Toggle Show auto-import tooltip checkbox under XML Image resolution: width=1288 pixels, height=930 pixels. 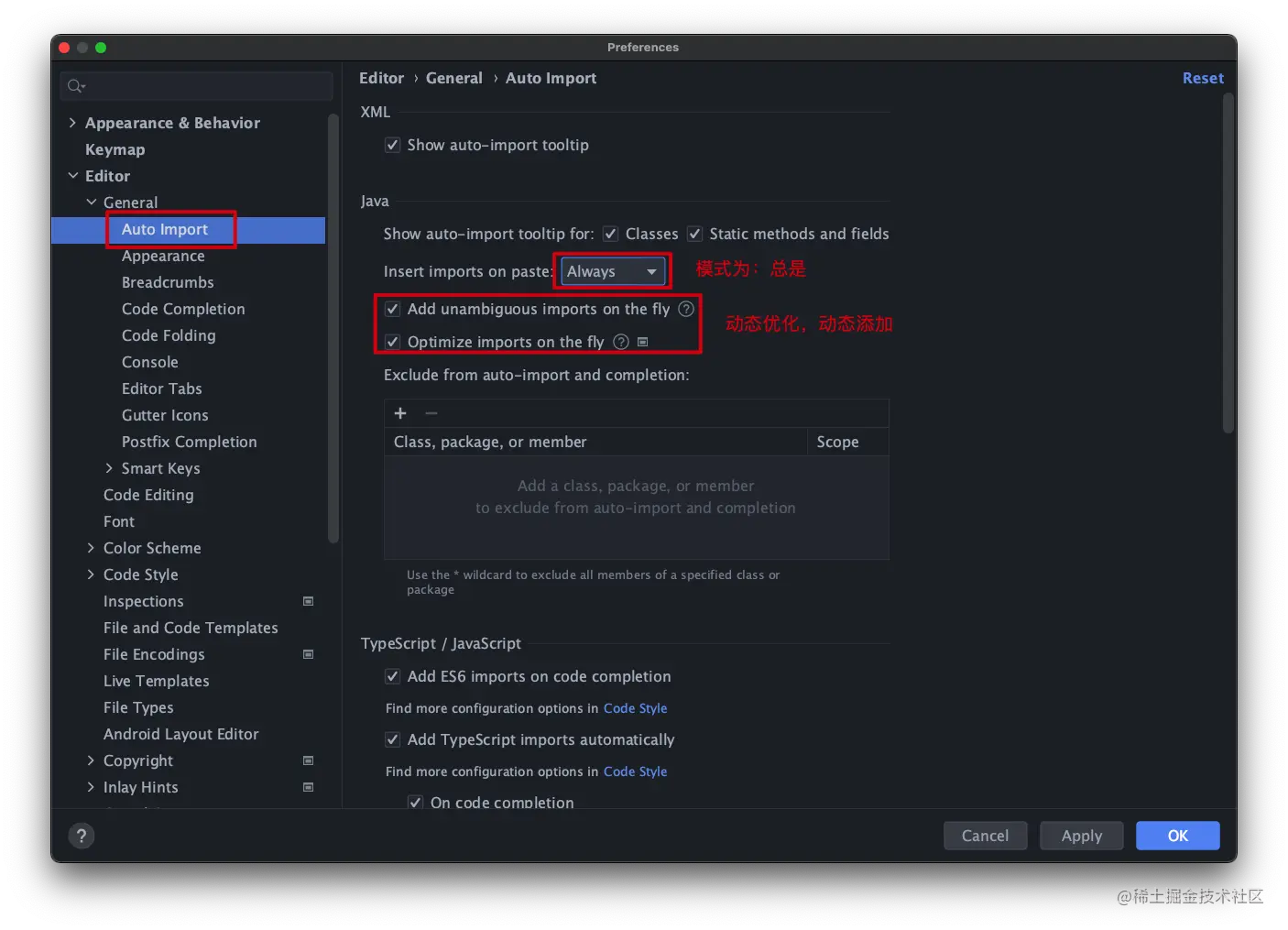point(393,145)
